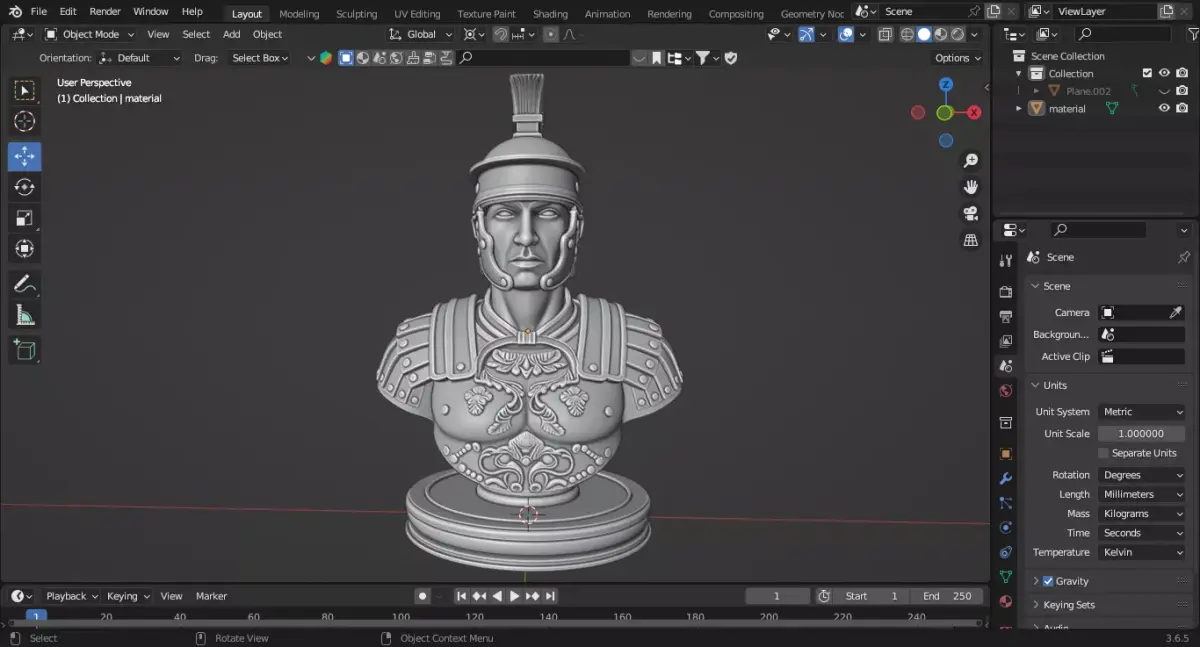The image size is (1200, 647).
Task: Switch to the Shading workspace tab
Action: (x=550, y=14)
